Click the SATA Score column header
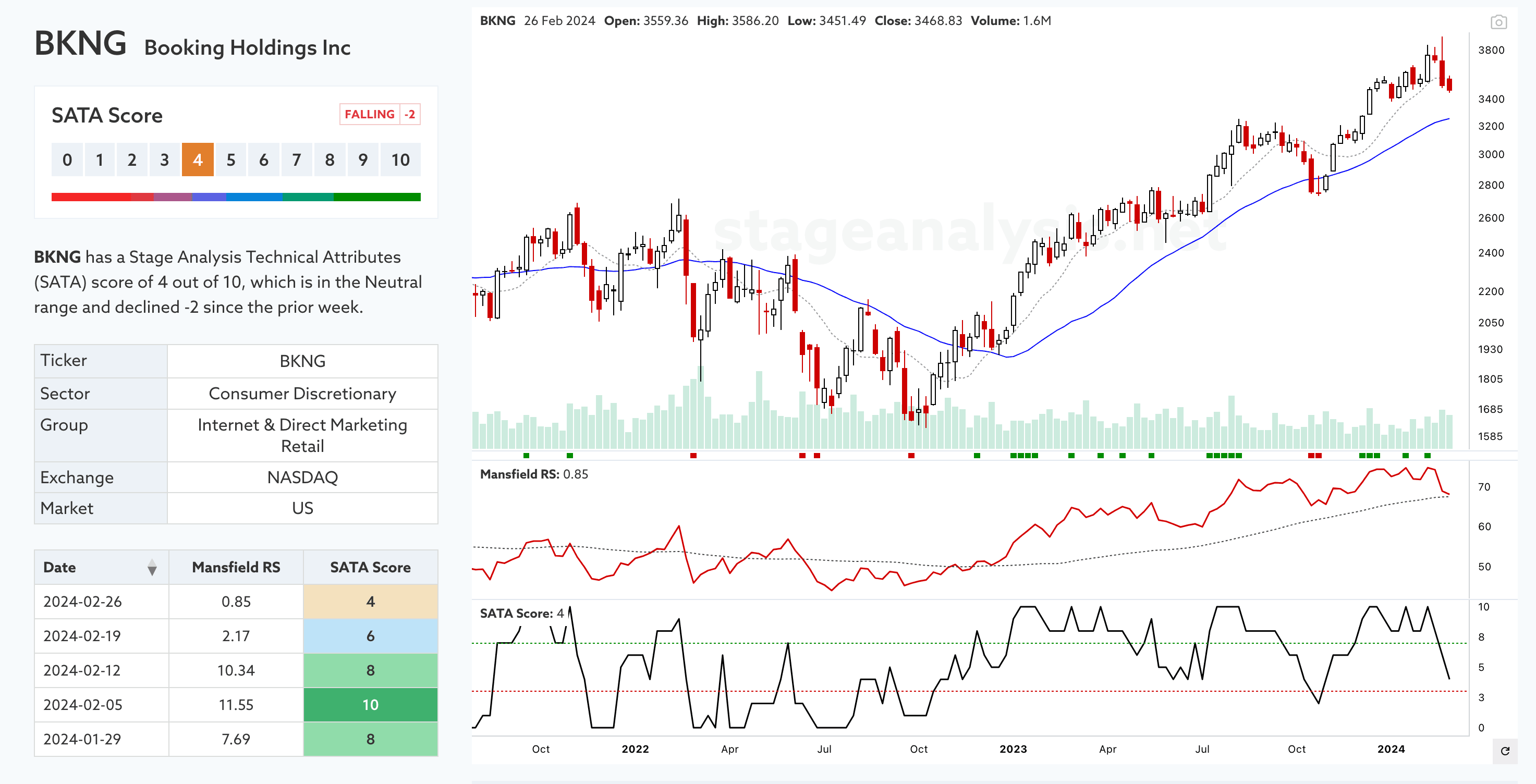The height and width of the screenshot is (784, 1536). (x=370, y=567)
